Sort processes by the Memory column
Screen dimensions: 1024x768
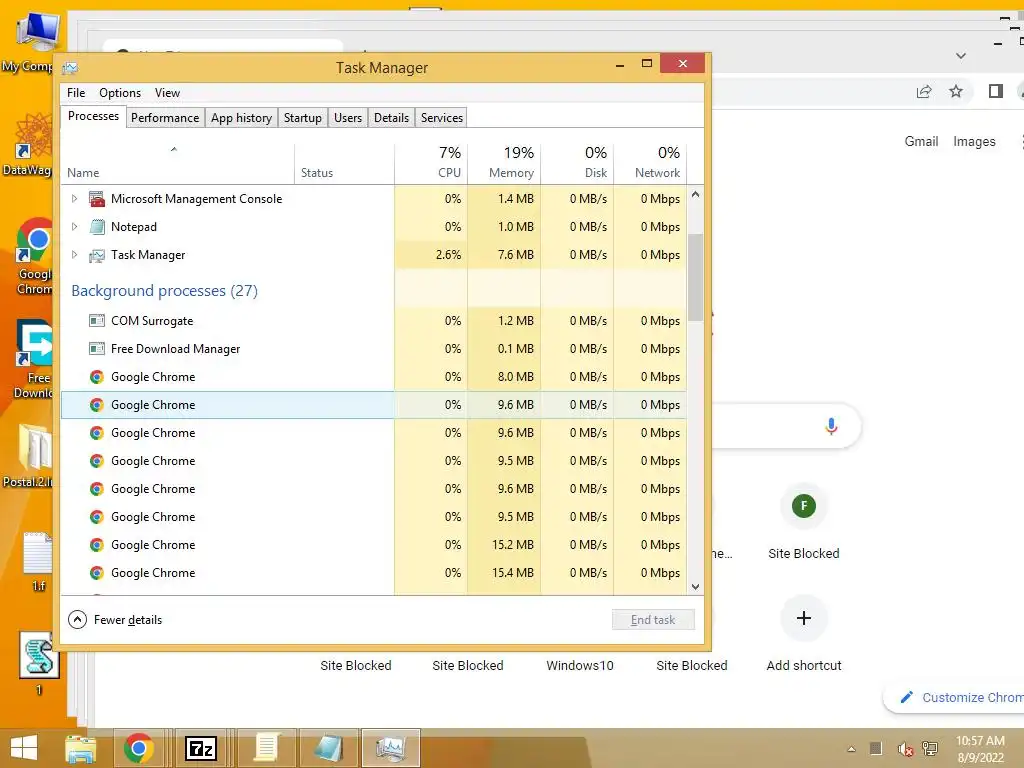pos(504,162)
